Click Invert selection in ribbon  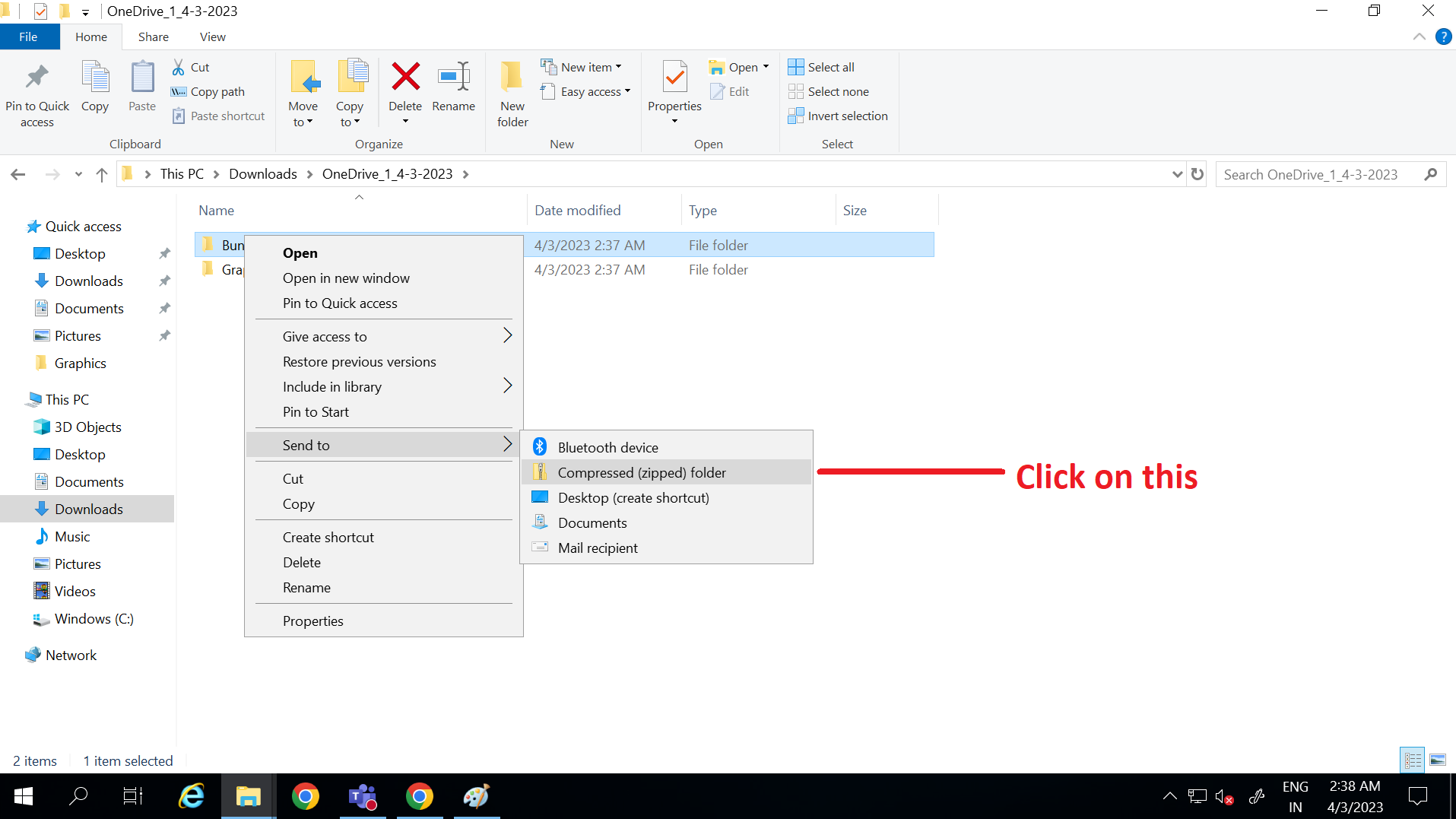click(838, 116)
